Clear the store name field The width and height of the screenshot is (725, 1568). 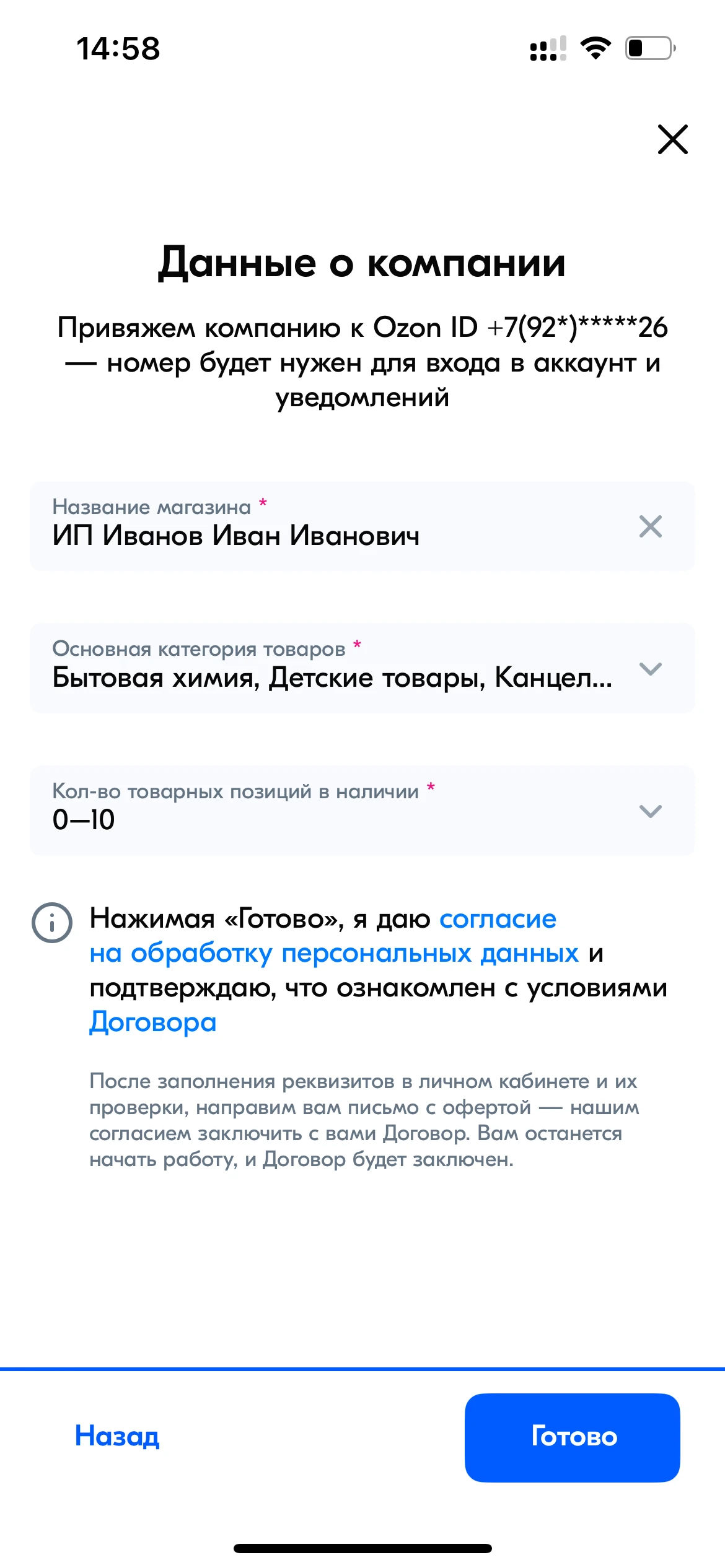(x=650, y=527)
